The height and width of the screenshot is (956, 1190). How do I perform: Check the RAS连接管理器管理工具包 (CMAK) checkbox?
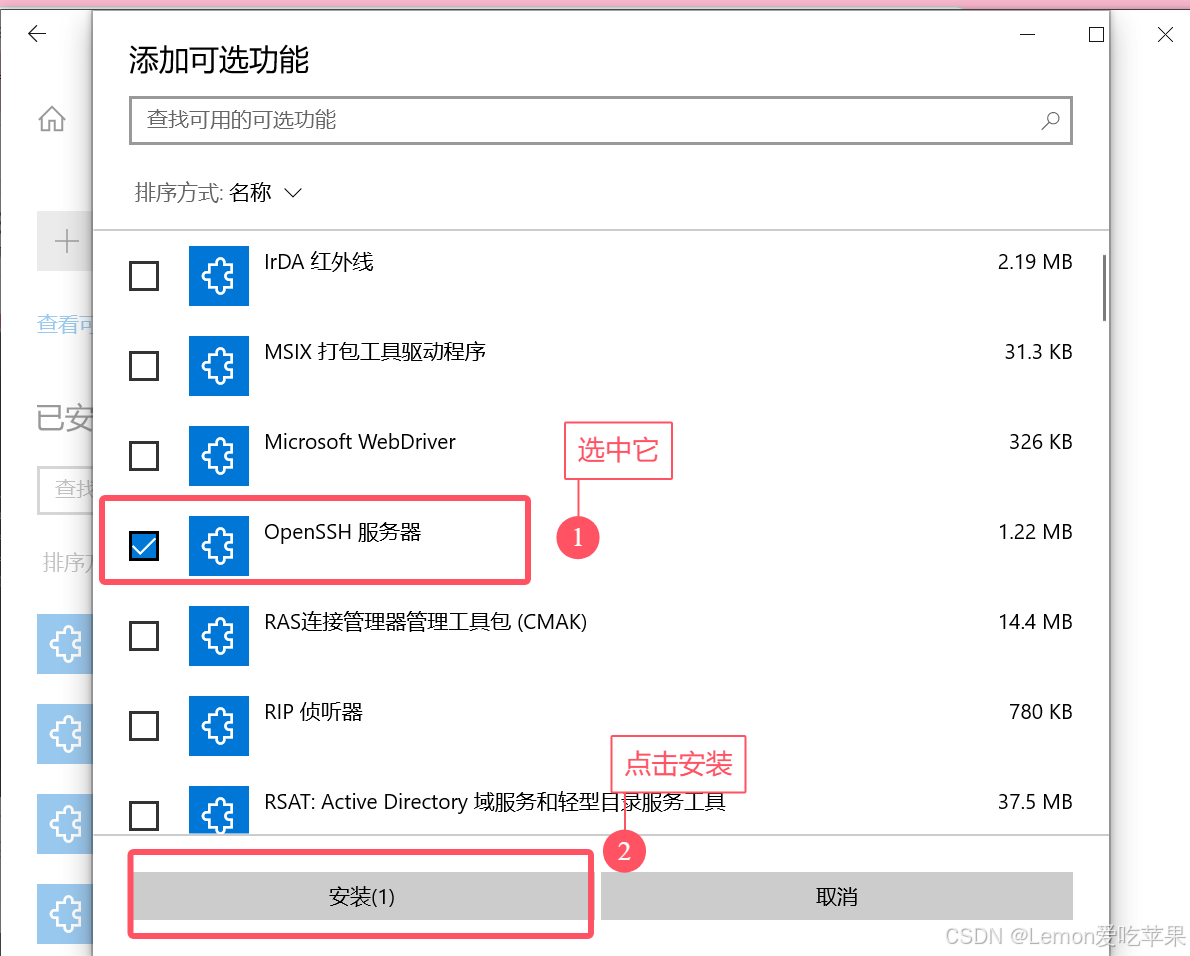click(x=144, y=636)
